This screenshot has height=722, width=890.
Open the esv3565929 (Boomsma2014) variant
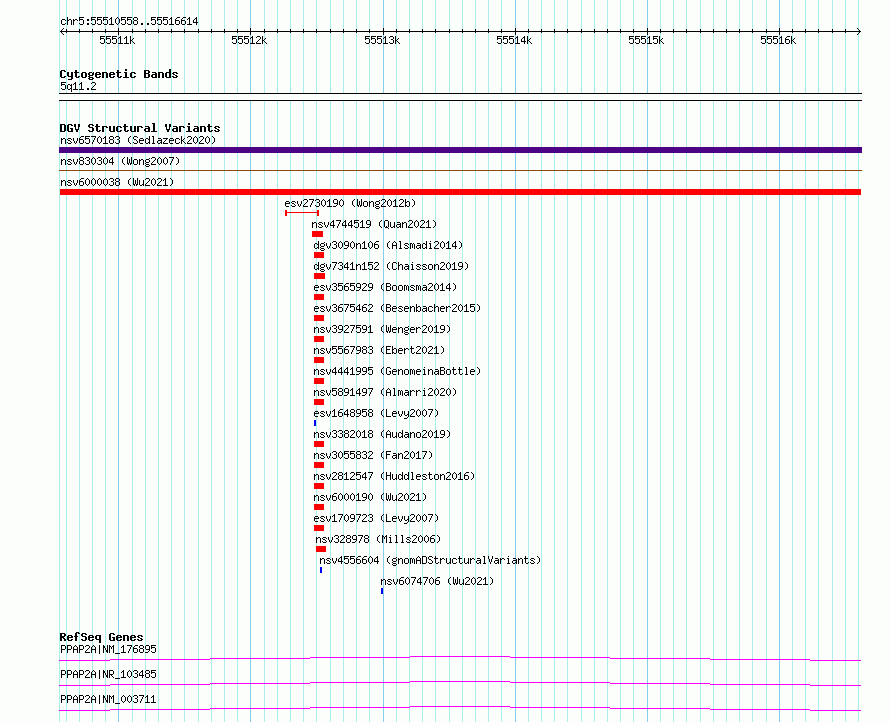pos(385,287)
